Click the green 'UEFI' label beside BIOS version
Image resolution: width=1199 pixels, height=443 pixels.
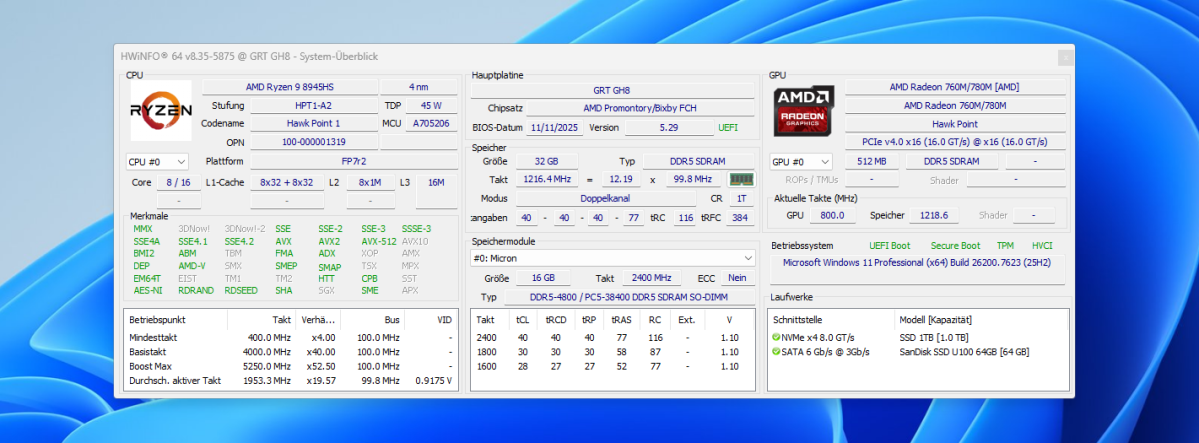[x=728, y=127]
